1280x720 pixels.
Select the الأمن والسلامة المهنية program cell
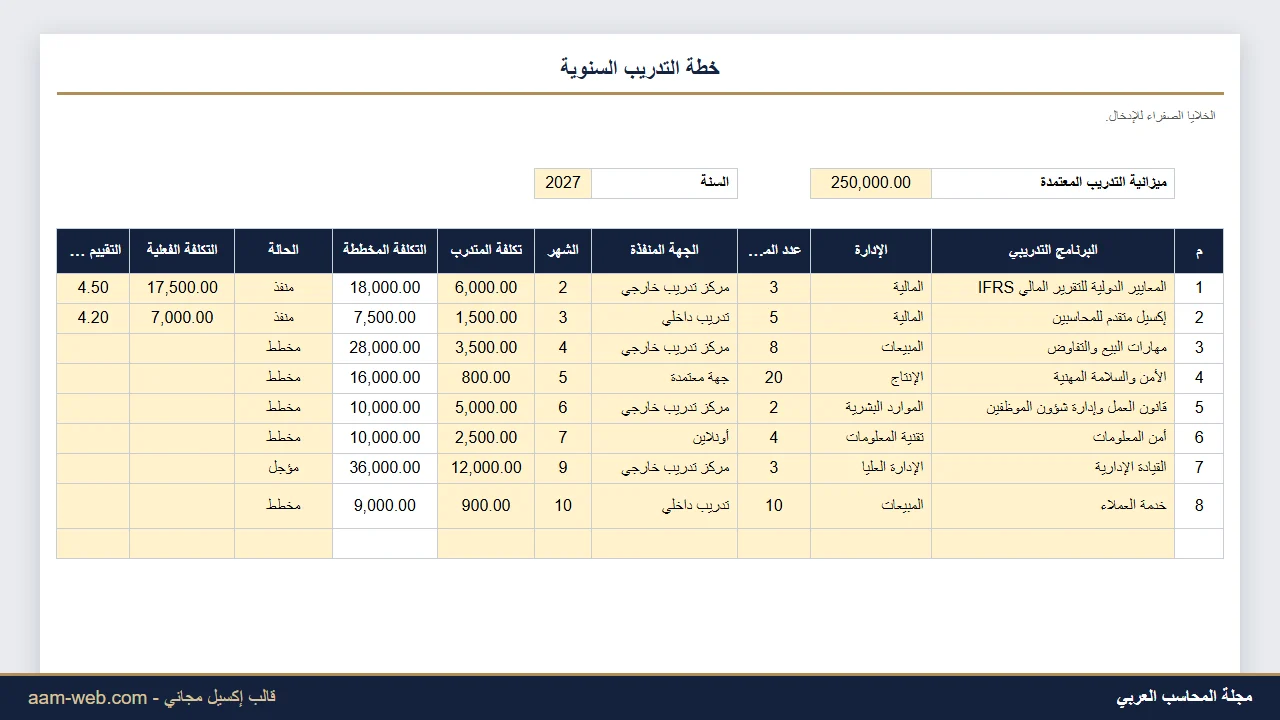[1053, 378]
